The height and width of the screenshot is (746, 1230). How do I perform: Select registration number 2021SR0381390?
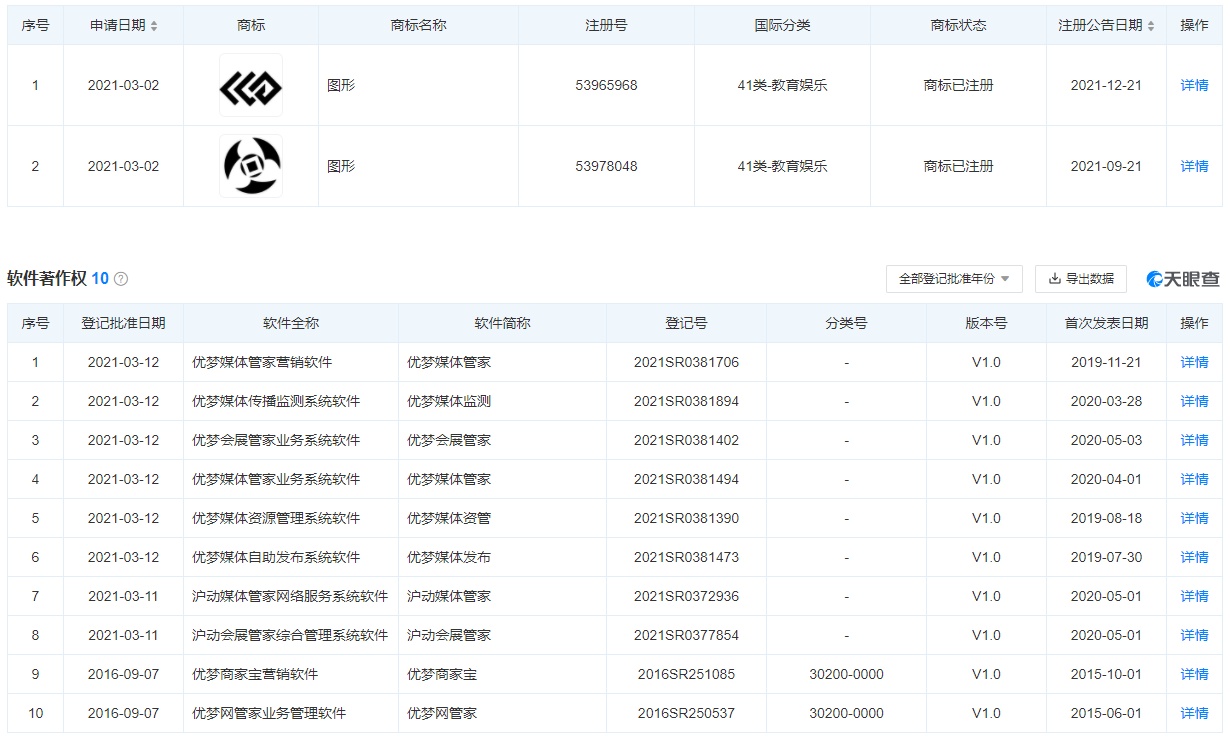pos(686,518)
